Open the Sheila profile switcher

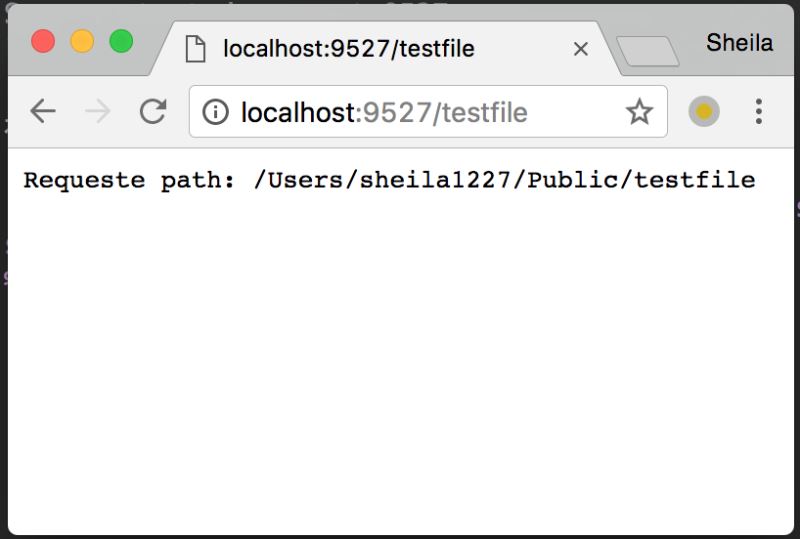point(739,43)
